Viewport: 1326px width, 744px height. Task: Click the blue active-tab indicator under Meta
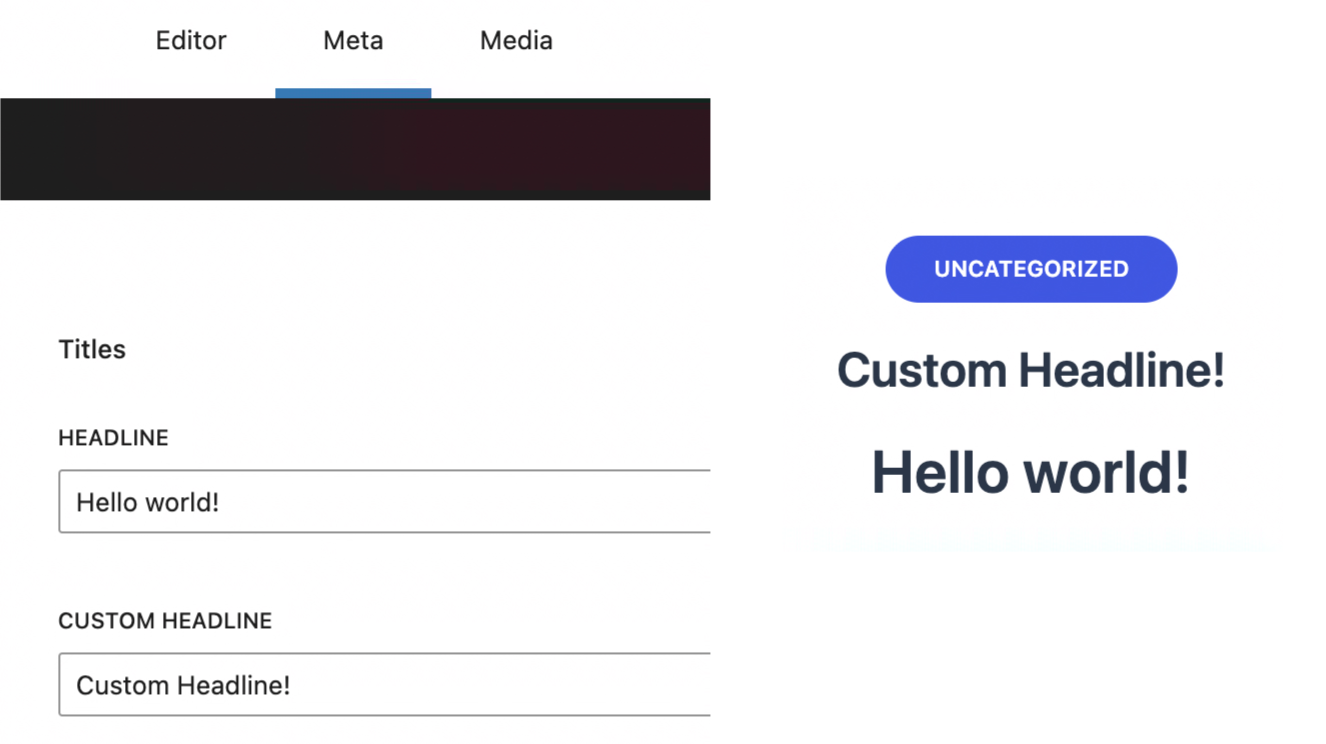click(353, 94)
